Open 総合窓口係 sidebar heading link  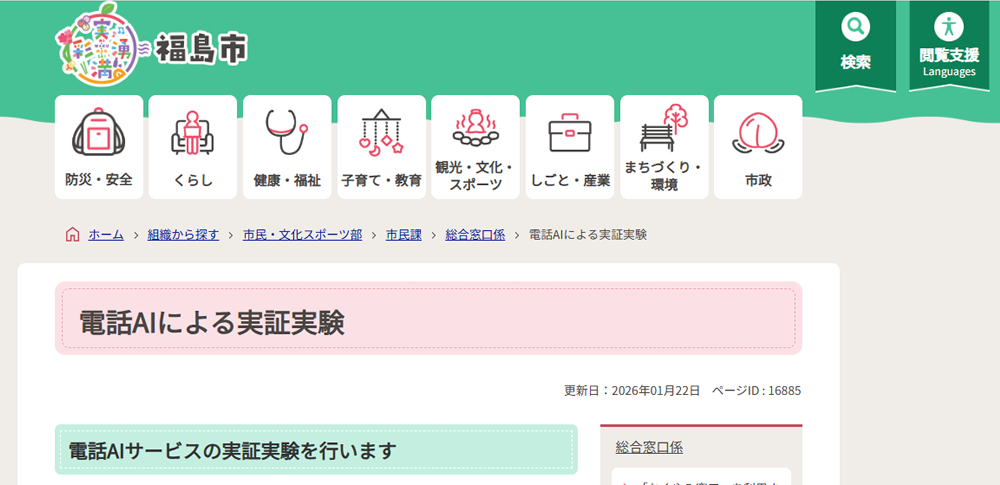click(649, 447)
